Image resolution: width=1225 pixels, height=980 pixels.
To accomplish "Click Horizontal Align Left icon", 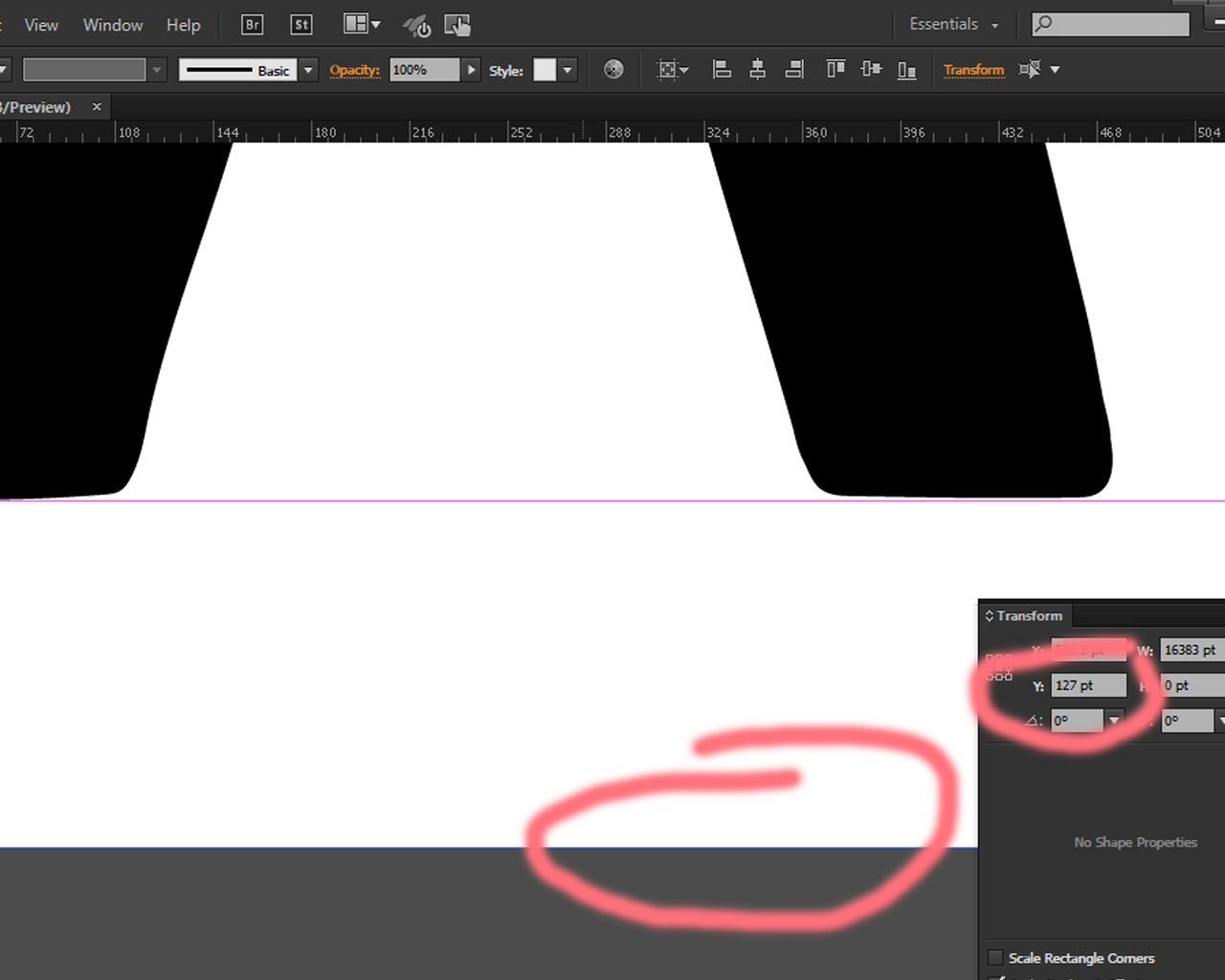I will pyautogui.click(x=723, y=69).
